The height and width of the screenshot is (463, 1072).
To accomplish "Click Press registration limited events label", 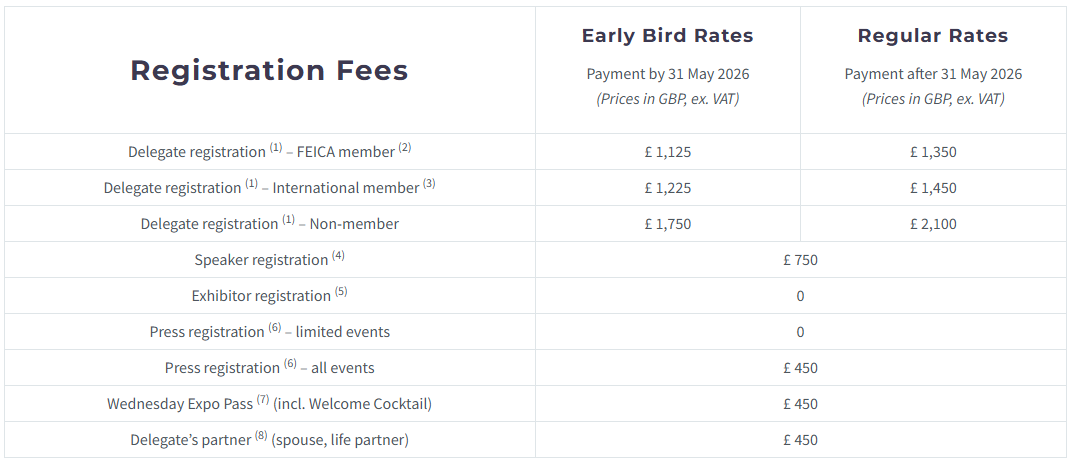I will [x=269, y=332].
